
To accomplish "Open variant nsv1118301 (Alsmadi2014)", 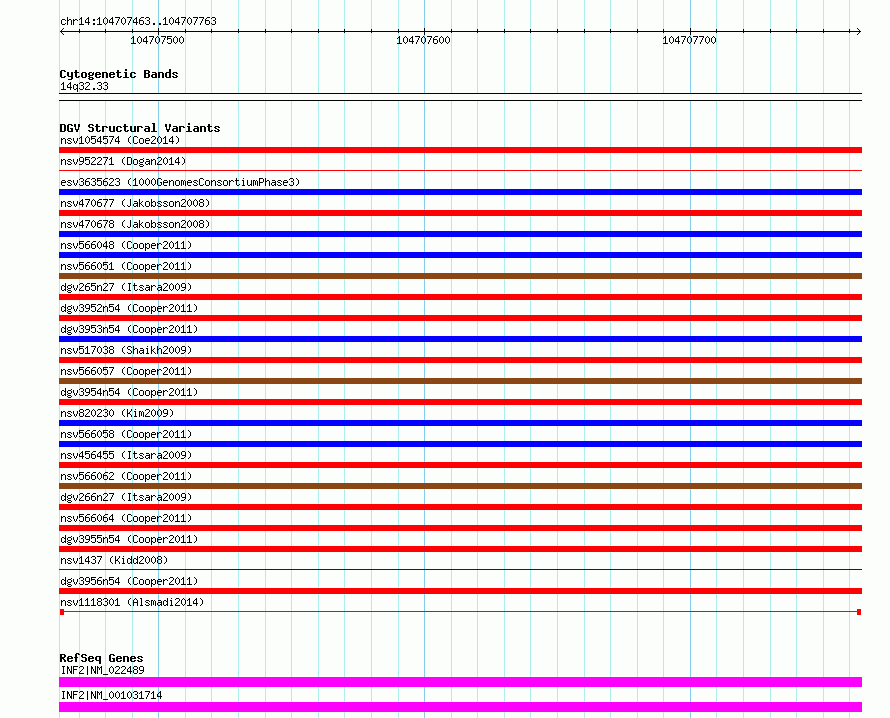I will click(x=132, y=602).
